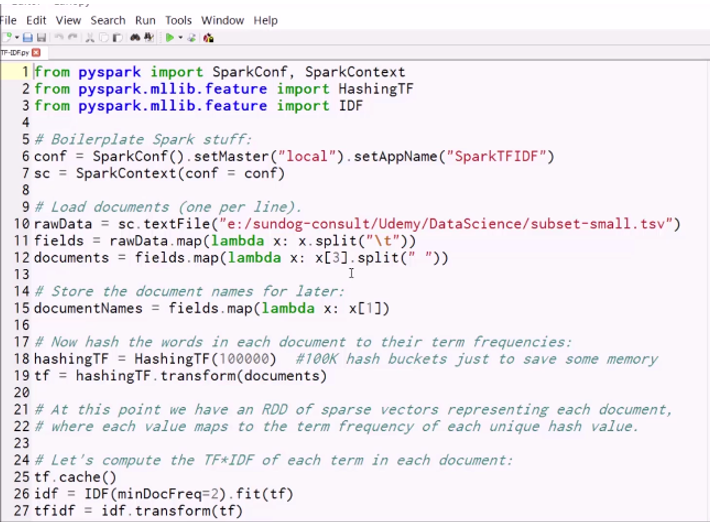Click the "\t" string on line 11
The height and width of the screenshot is (522, 710).
(x=383, y=240)
